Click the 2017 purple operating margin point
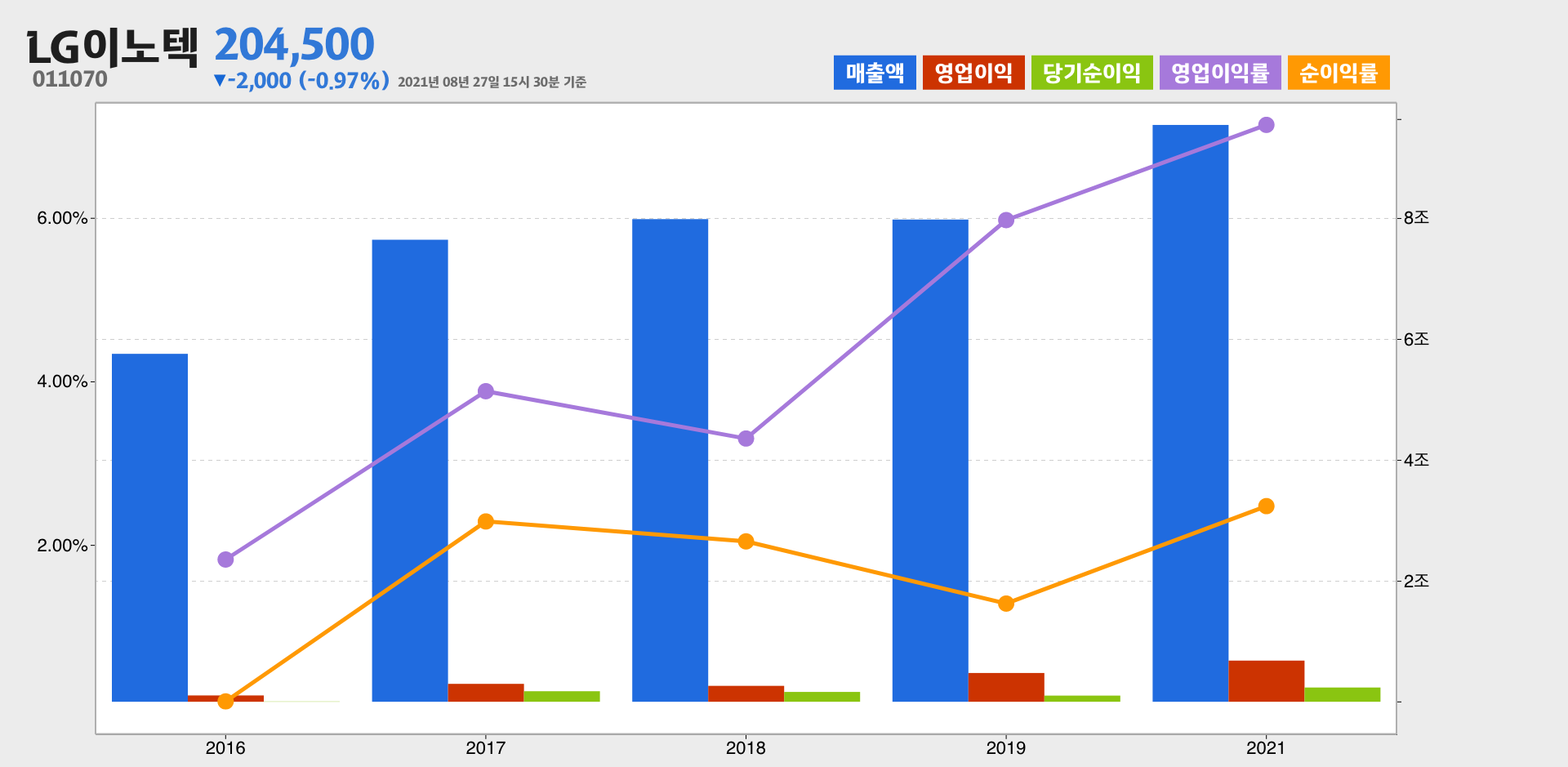Image resolution: width=1568 pixels, height=767 pixels. pyautogui.click(x=486, y=391)
